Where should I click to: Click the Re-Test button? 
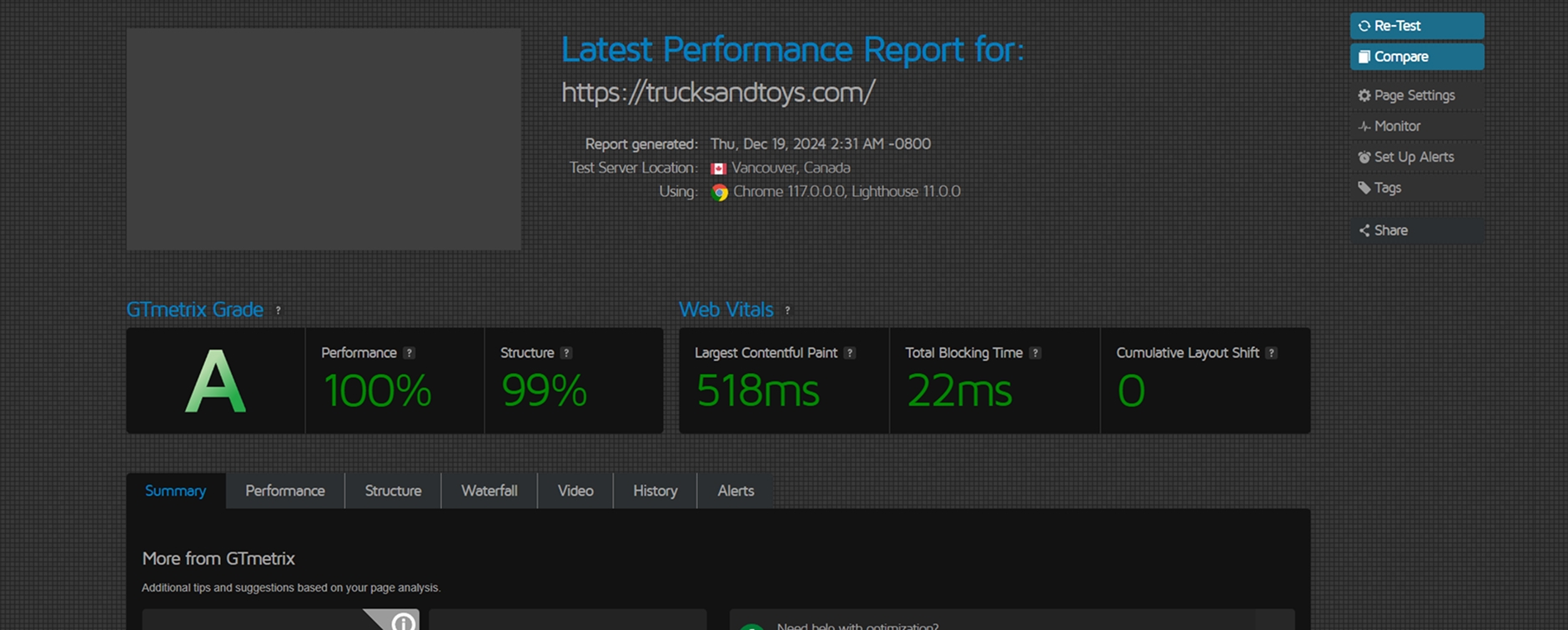click(x=1415, y=26)
